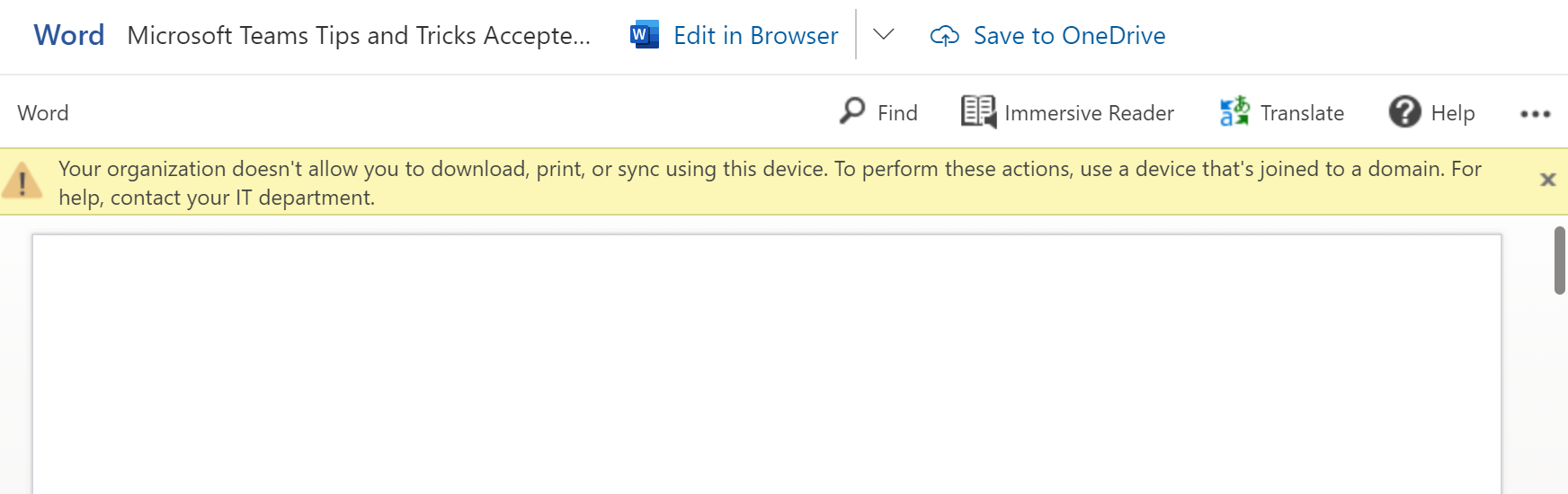
Task: Dismiss the yellow organization warning banner
Action: [1547, 180]
